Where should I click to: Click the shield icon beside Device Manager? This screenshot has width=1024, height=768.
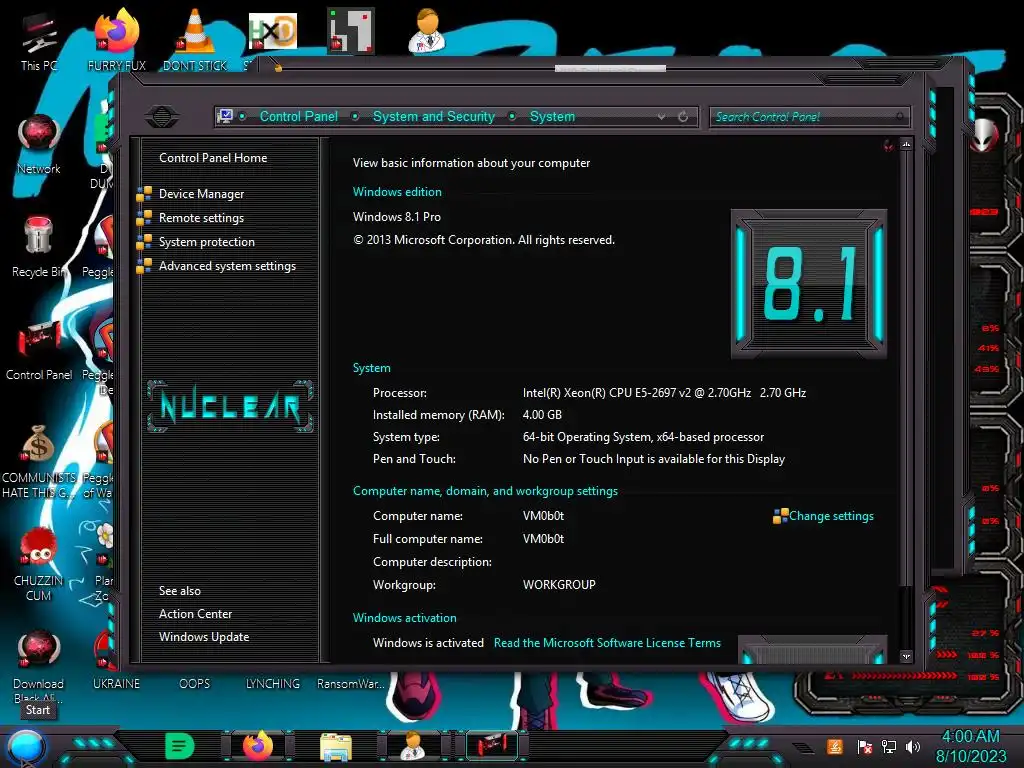pyautogui.click(x=144, y=194)
